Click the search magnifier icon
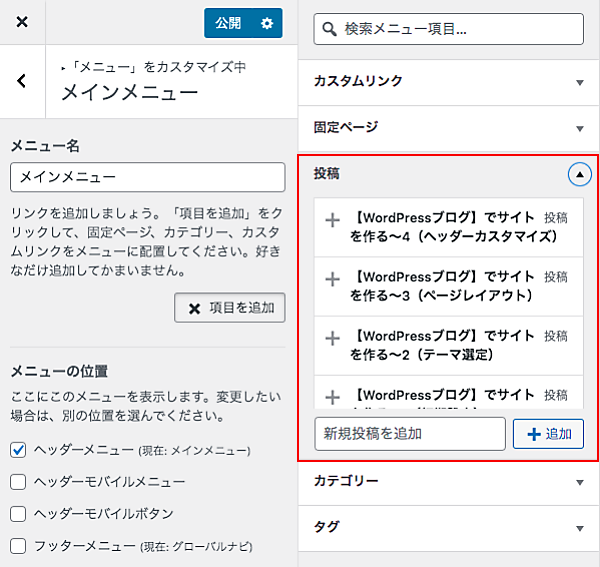Viewport: 600px width, 567px height. pyautogui.click(x=329, y=29)
